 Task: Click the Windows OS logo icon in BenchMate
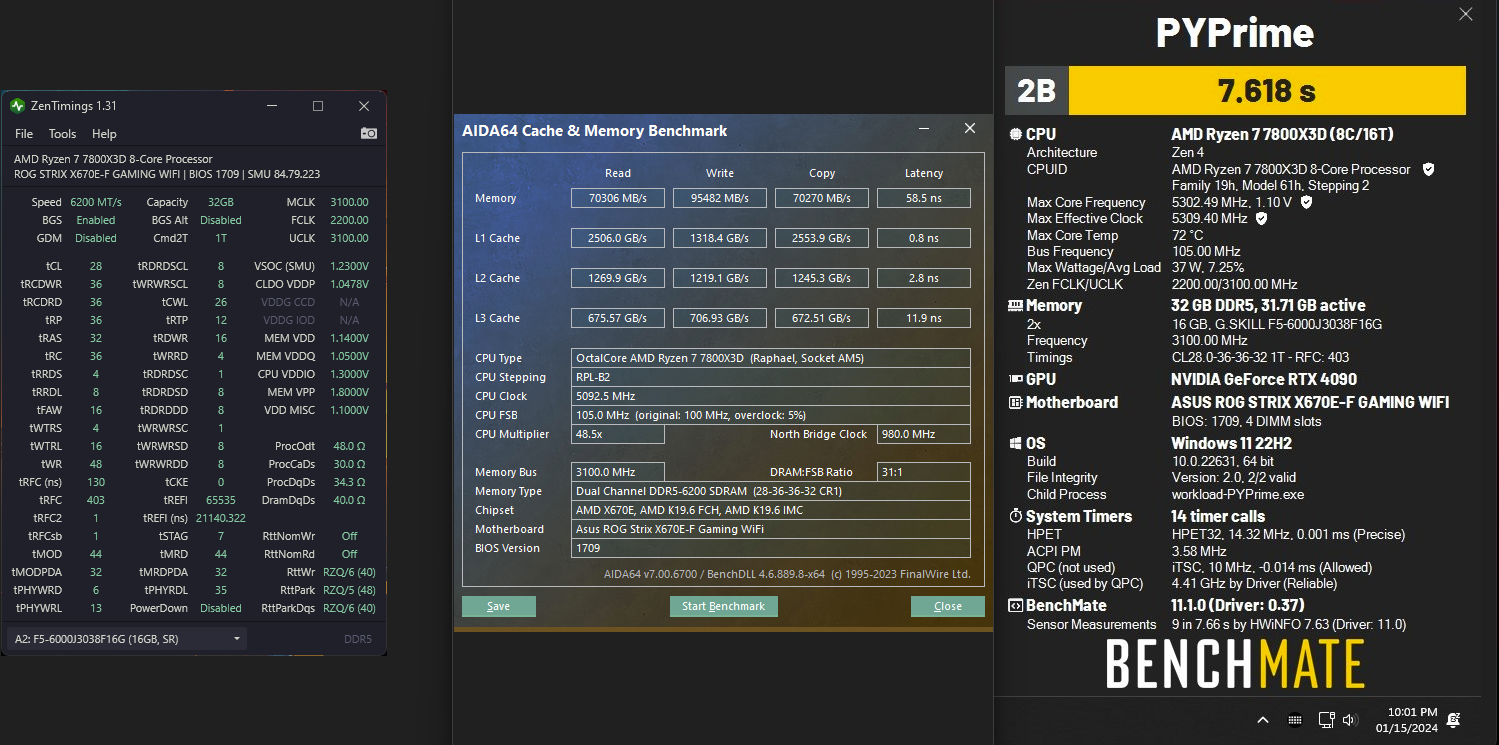pos(1016,443)
